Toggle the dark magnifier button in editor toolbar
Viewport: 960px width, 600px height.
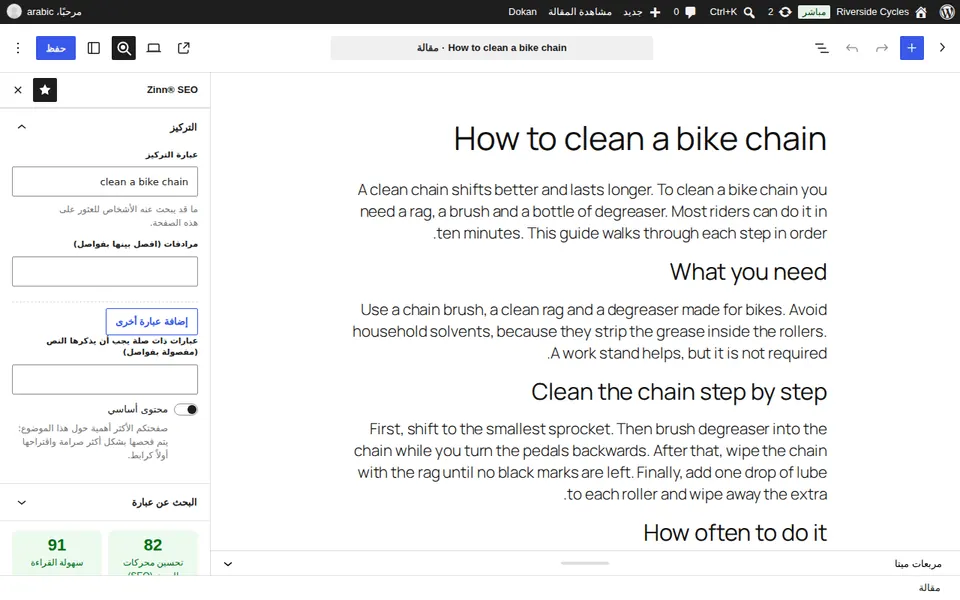tap(124, 48)
